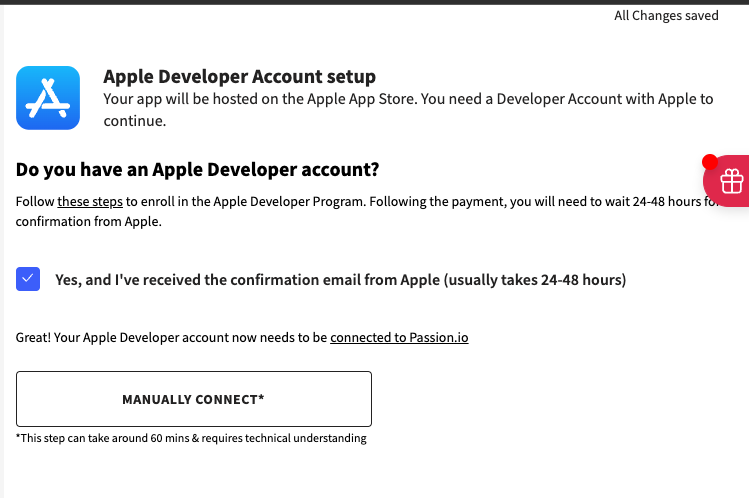
Task: Open the "these steps" enrollment link
Action: (x=90, y=201)
